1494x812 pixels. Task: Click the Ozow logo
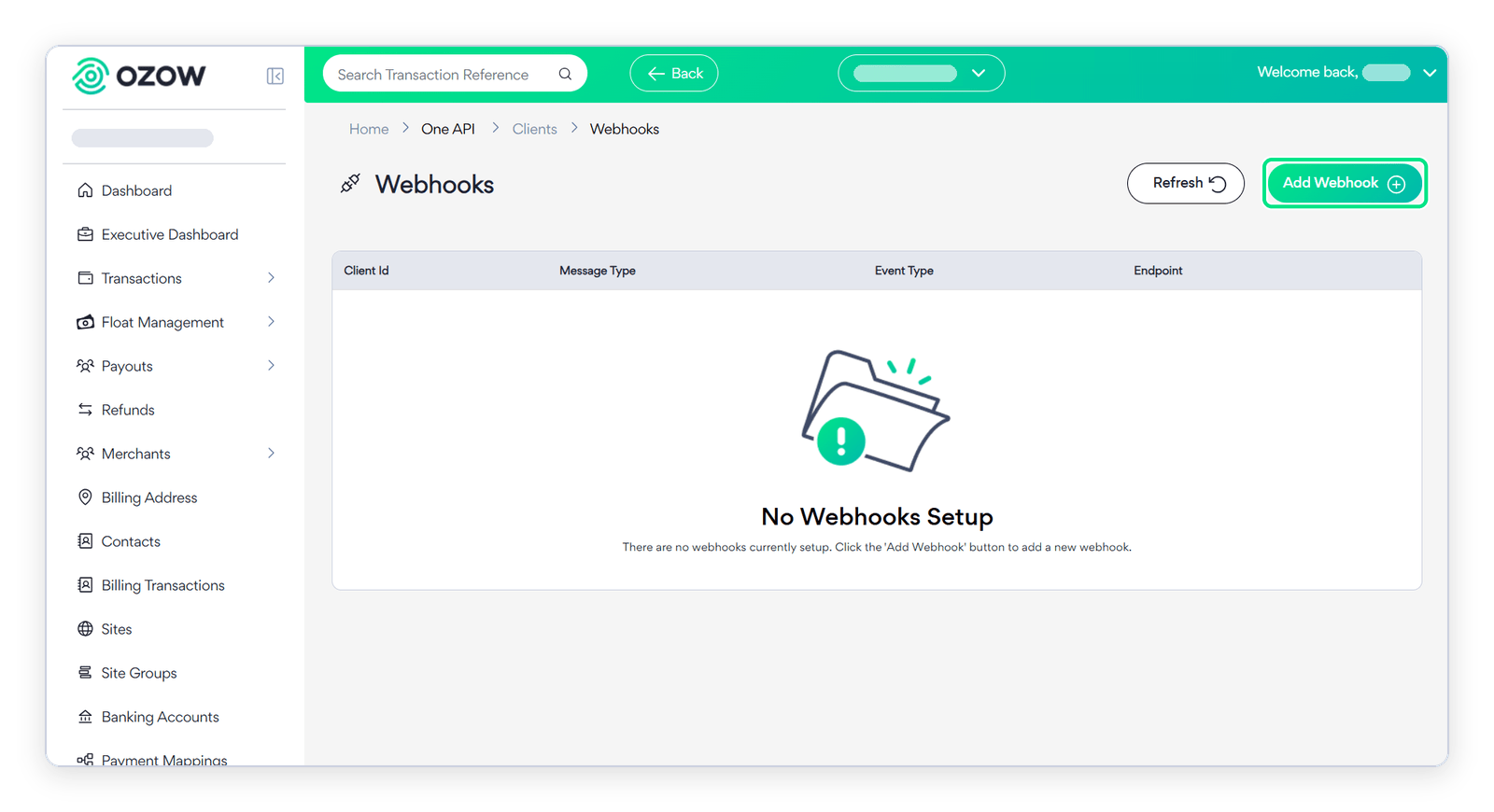point(139,76)
